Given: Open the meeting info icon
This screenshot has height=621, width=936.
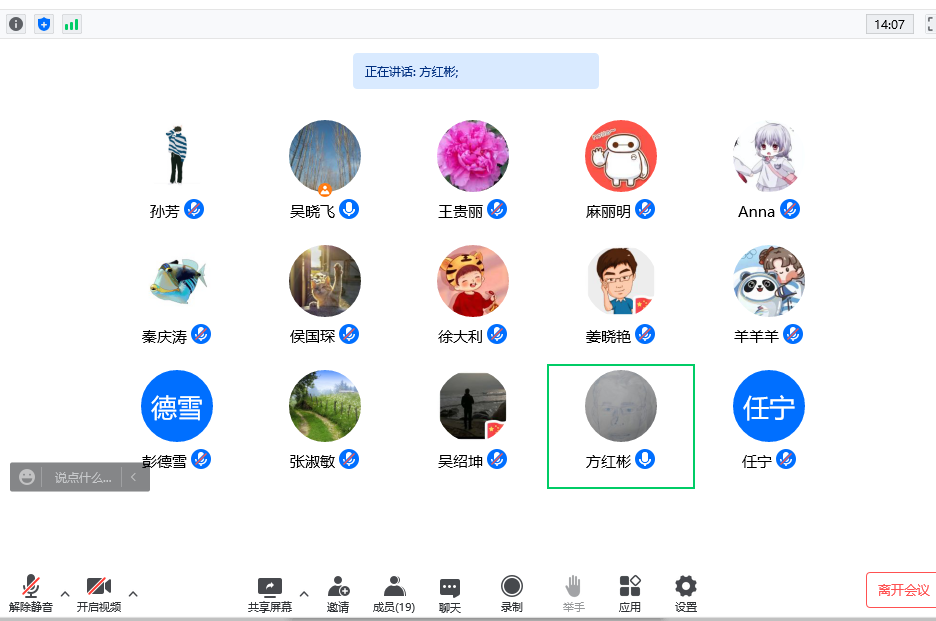Looking at the screenshot, I should point(16,24).
